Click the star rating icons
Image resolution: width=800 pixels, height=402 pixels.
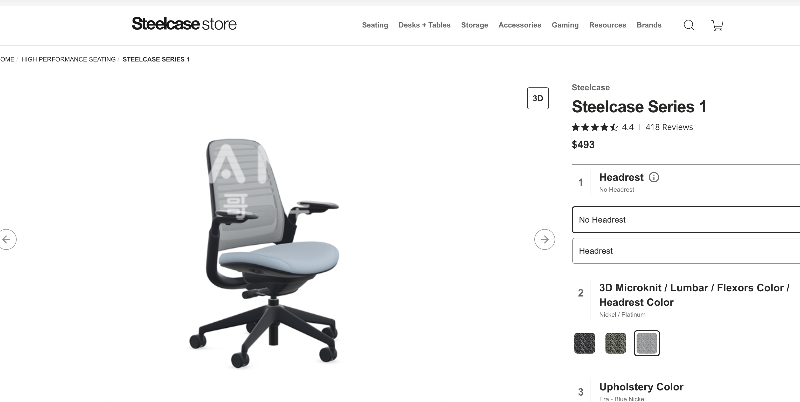pyautogui.click(x=595, y=127)
